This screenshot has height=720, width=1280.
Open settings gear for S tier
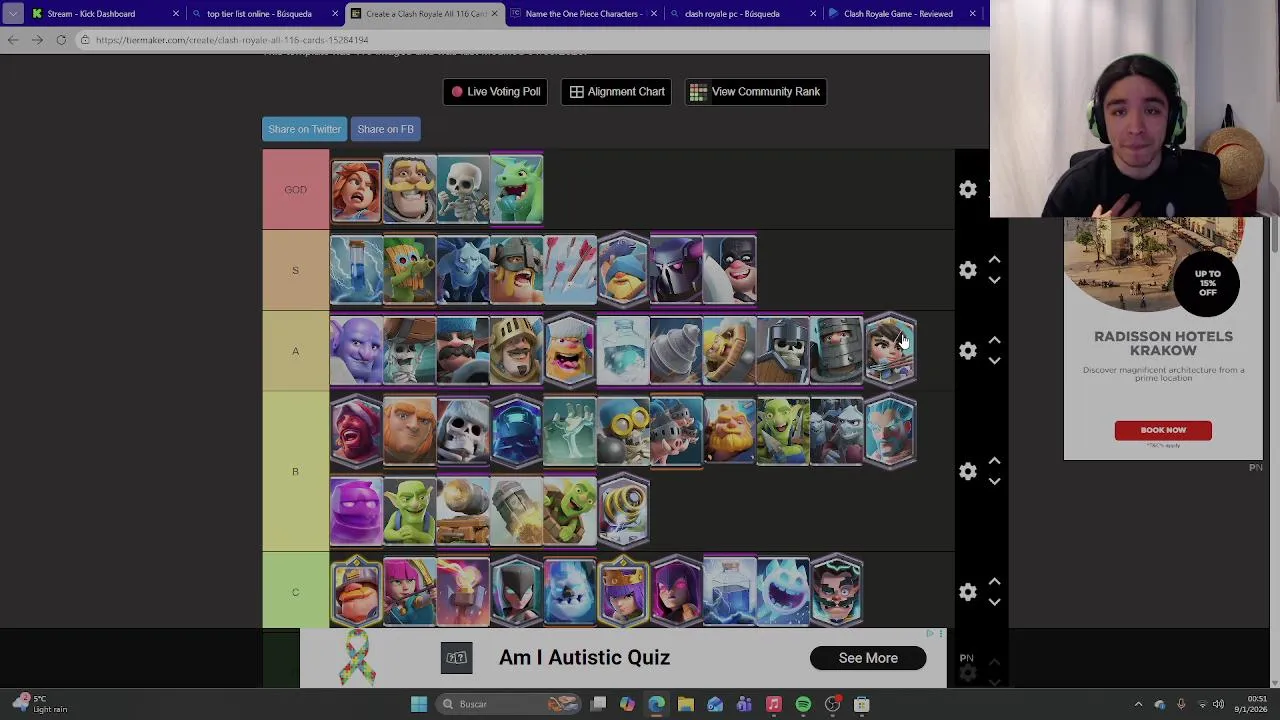(967, 270)
